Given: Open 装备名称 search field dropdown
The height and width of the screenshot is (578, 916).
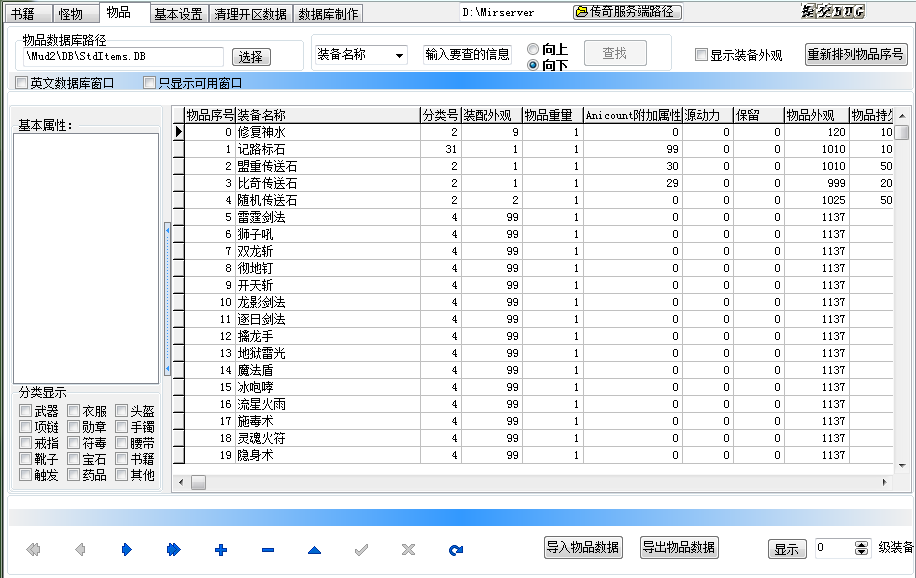Looking at the screenshot, I should [x=400, y=56].
